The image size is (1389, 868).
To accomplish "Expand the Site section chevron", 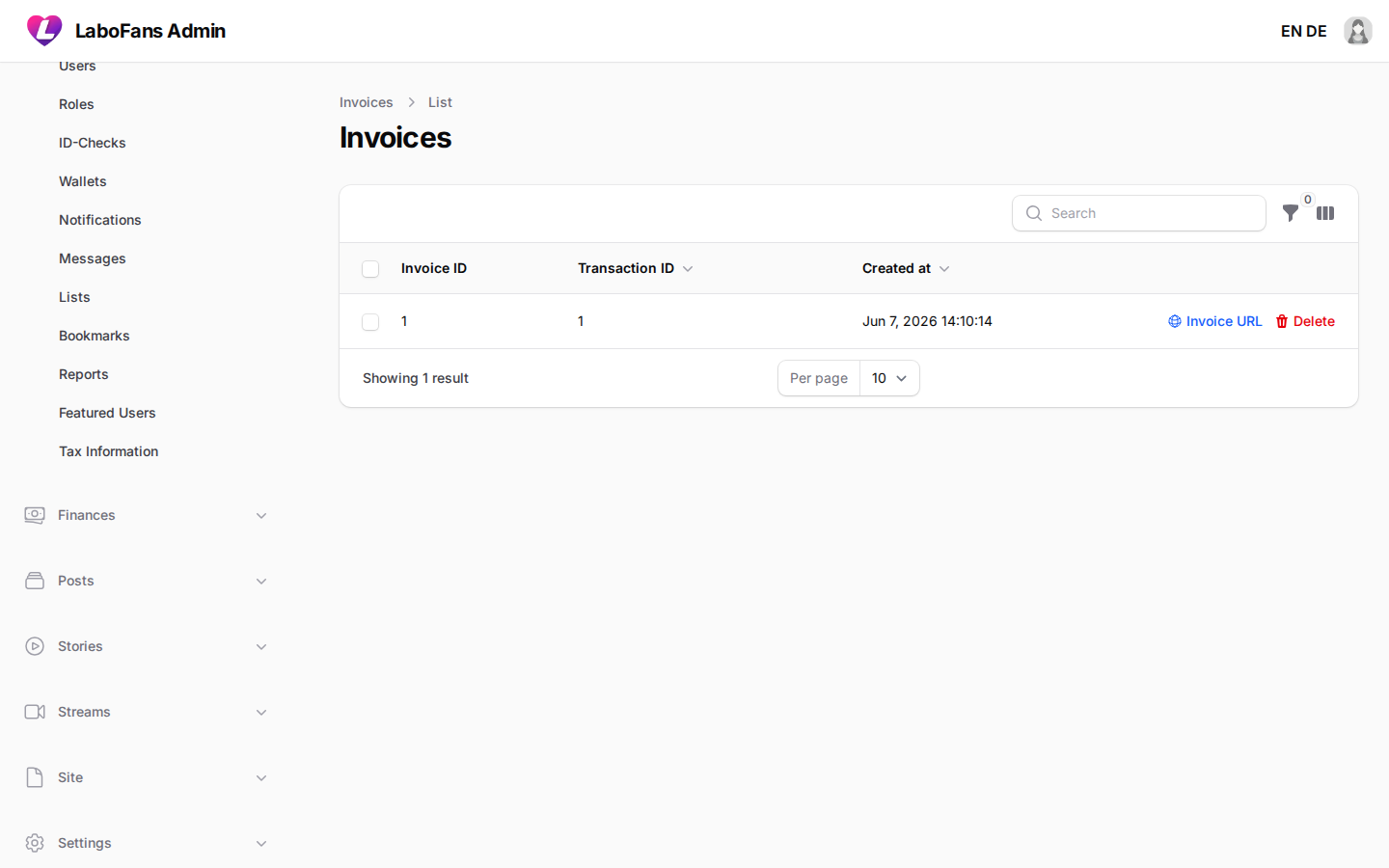I will click(x=261, y=778).
